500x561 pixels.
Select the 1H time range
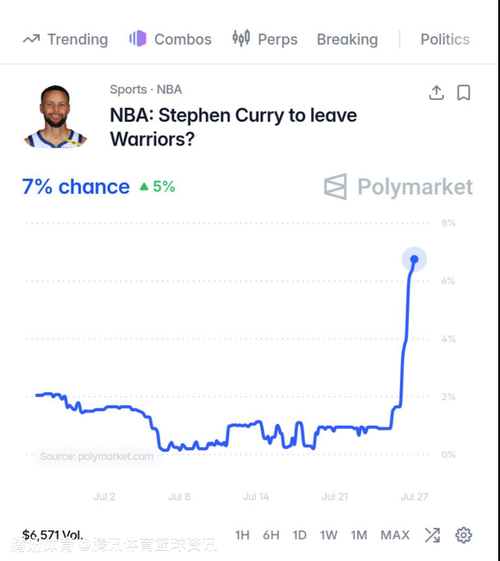[242, 535]
